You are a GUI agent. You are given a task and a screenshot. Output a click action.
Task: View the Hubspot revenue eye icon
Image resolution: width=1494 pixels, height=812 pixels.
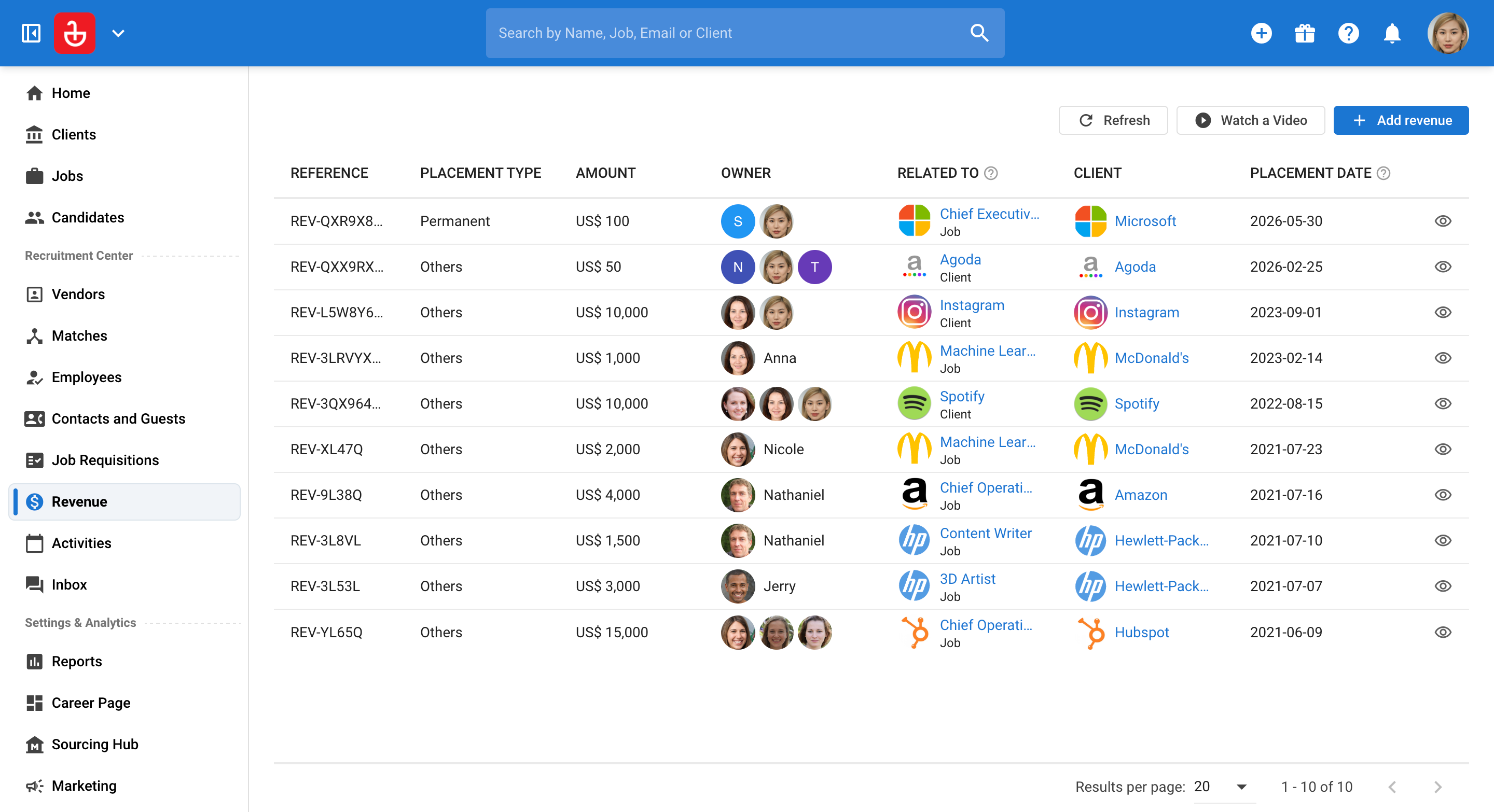pos(1442,632)
